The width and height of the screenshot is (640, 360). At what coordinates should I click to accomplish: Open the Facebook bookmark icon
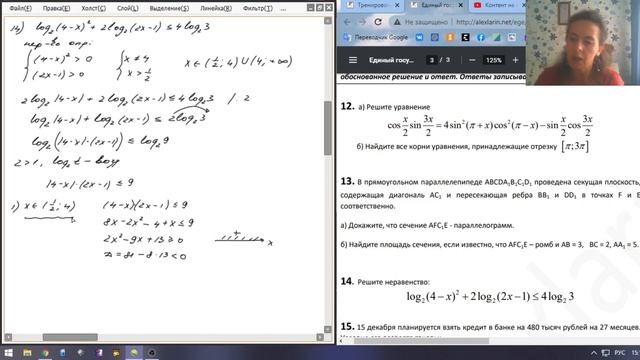(x=481, y=37)
